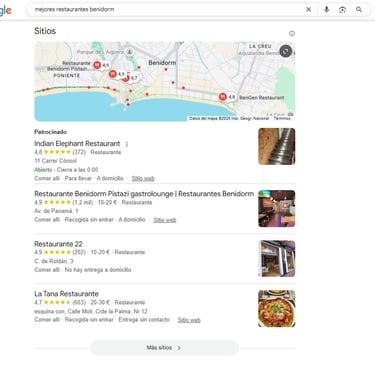Screen dimensions: 375x366
Task: Open Indian Elephant Restaurant listing title
Action: click(77, 144)
